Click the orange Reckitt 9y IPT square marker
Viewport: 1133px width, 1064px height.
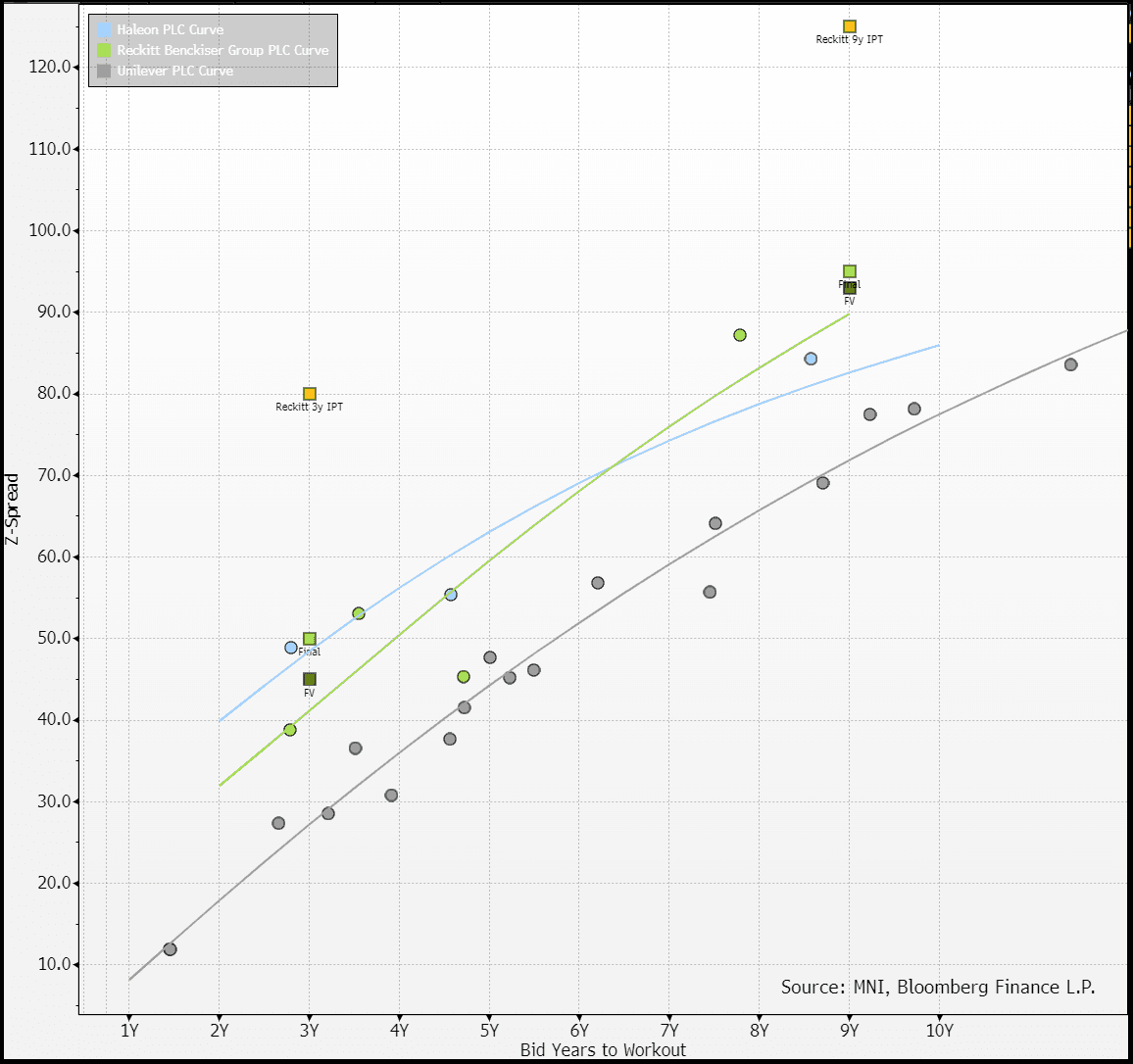(x=850, y=26)
